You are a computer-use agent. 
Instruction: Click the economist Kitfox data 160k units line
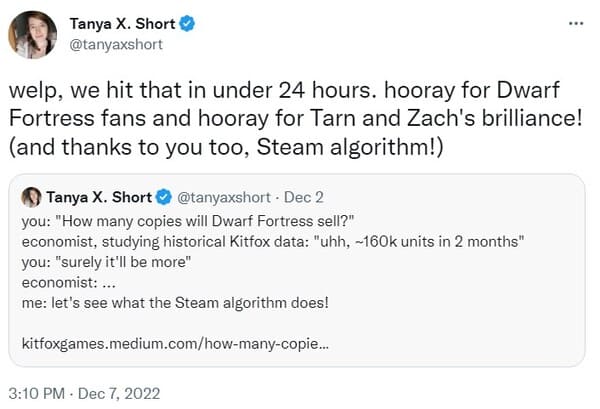[273, 242]
